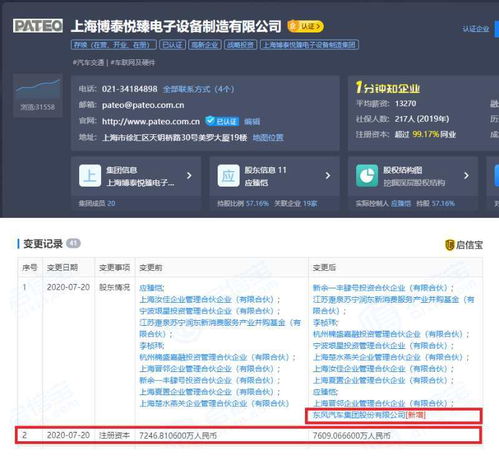
Task: Click the email pateo@pateo.com.cn
Action: tap(143, 105)
